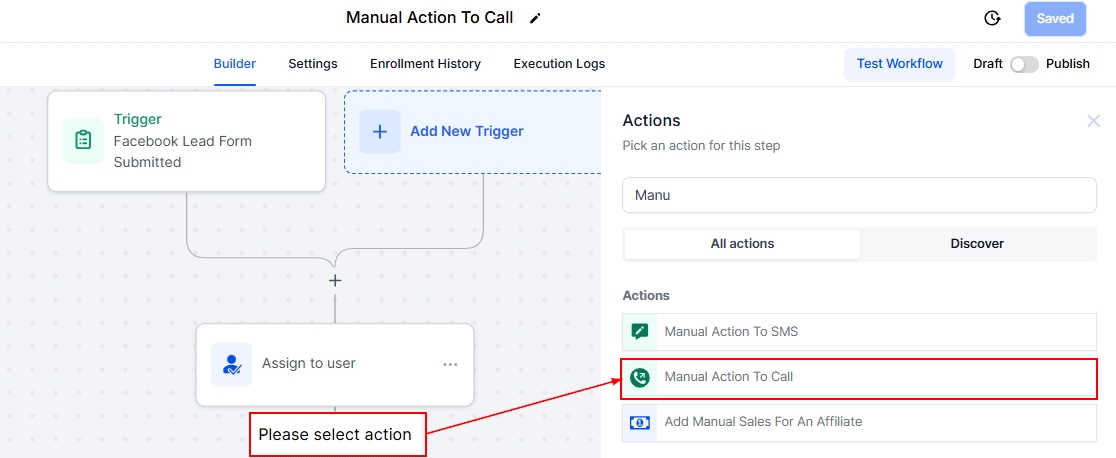Switch to the Settings tab
This screenshot has width=1116, height=458.
(313, 64)
